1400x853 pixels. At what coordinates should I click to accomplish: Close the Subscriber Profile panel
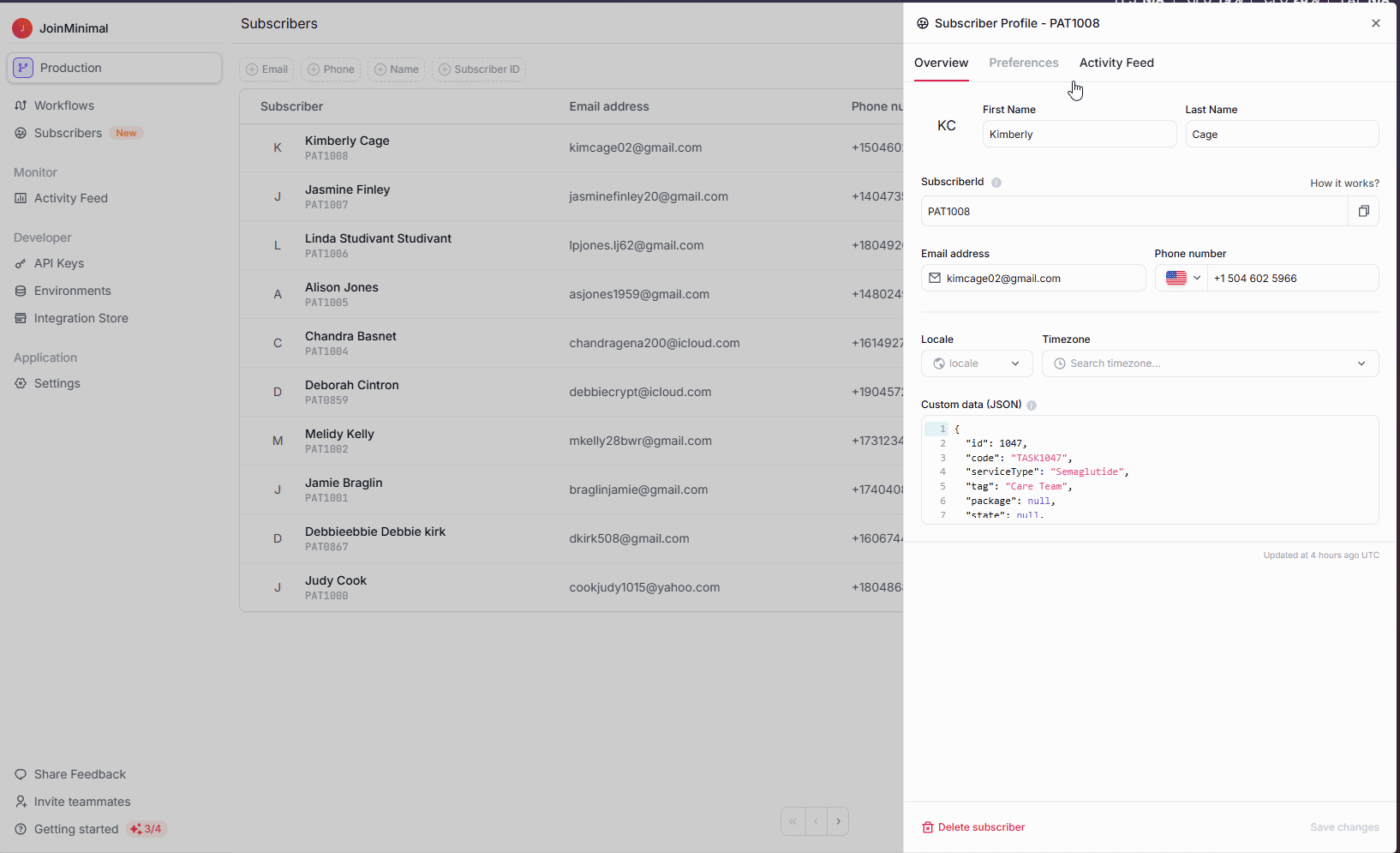(1376, 23)
